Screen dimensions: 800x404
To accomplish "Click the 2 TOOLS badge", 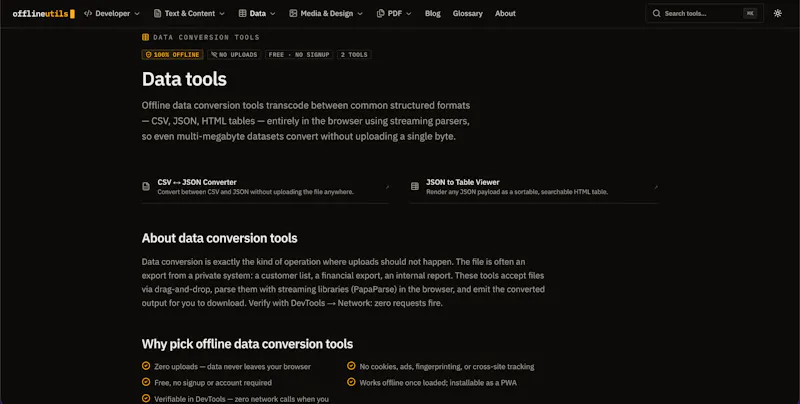I will tap(354, 55).
